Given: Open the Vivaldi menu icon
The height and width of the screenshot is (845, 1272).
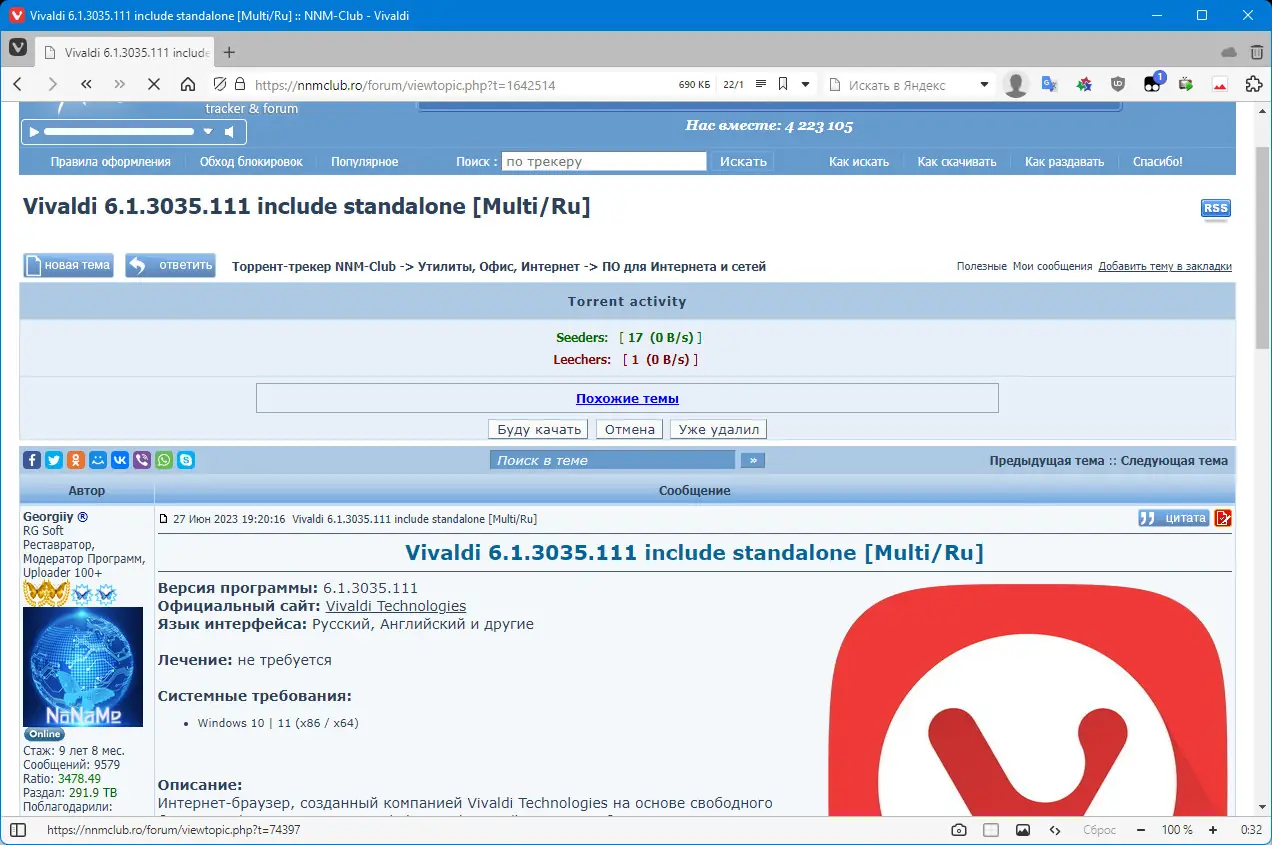Looking at the screenshot, I should (18, 48).
